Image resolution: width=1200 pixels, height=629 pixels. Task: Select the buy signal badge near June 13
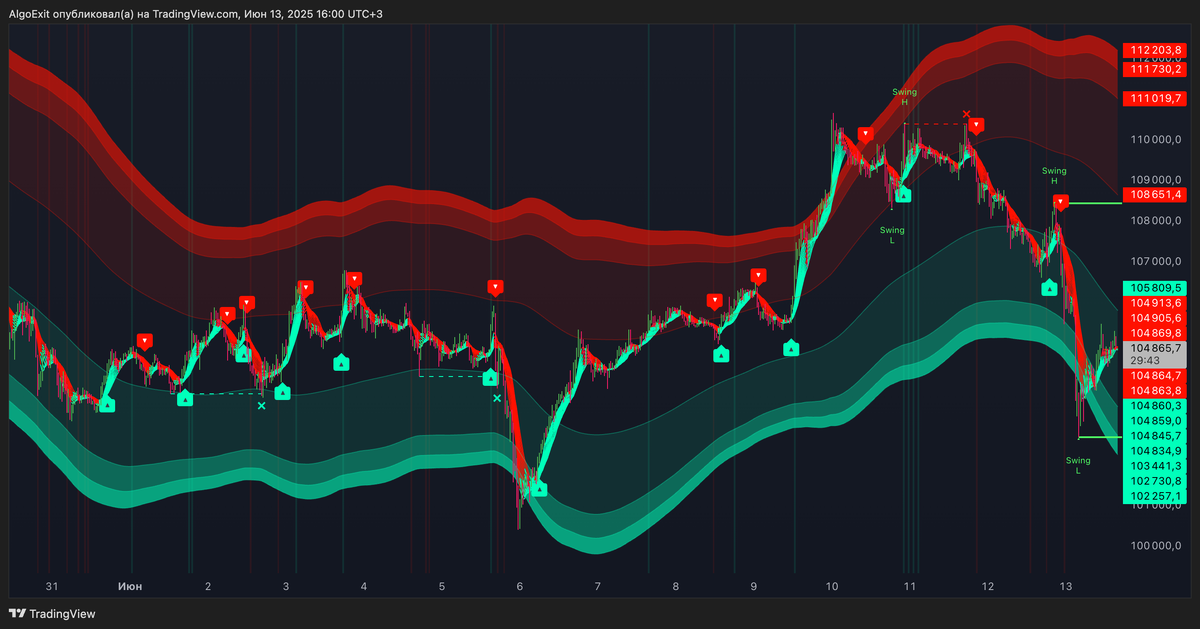click(x=1048, y=288)
